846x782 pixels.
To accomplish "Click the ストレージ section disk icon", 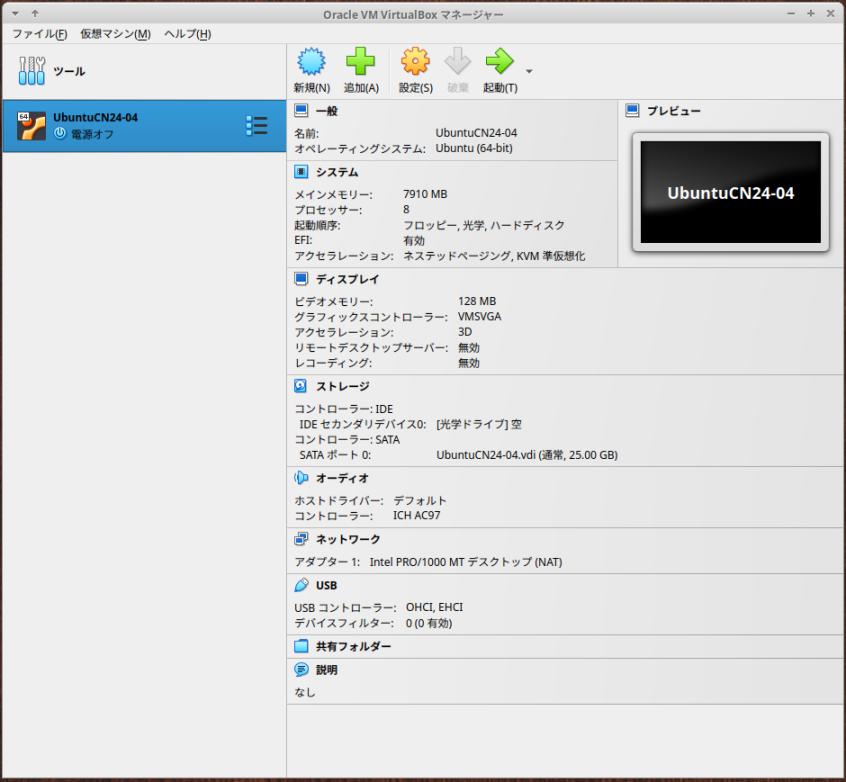I will pyautogui.click(x=301, y=386).
